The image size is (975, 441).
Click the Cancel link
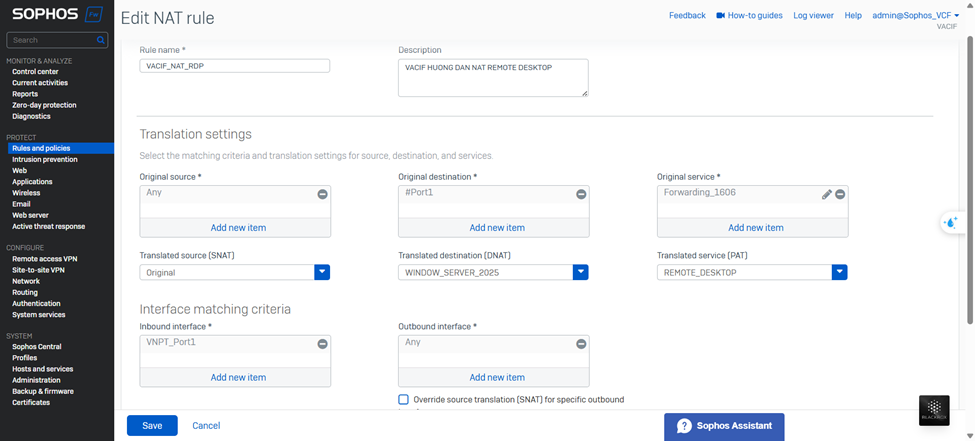(x=206, y=425)
